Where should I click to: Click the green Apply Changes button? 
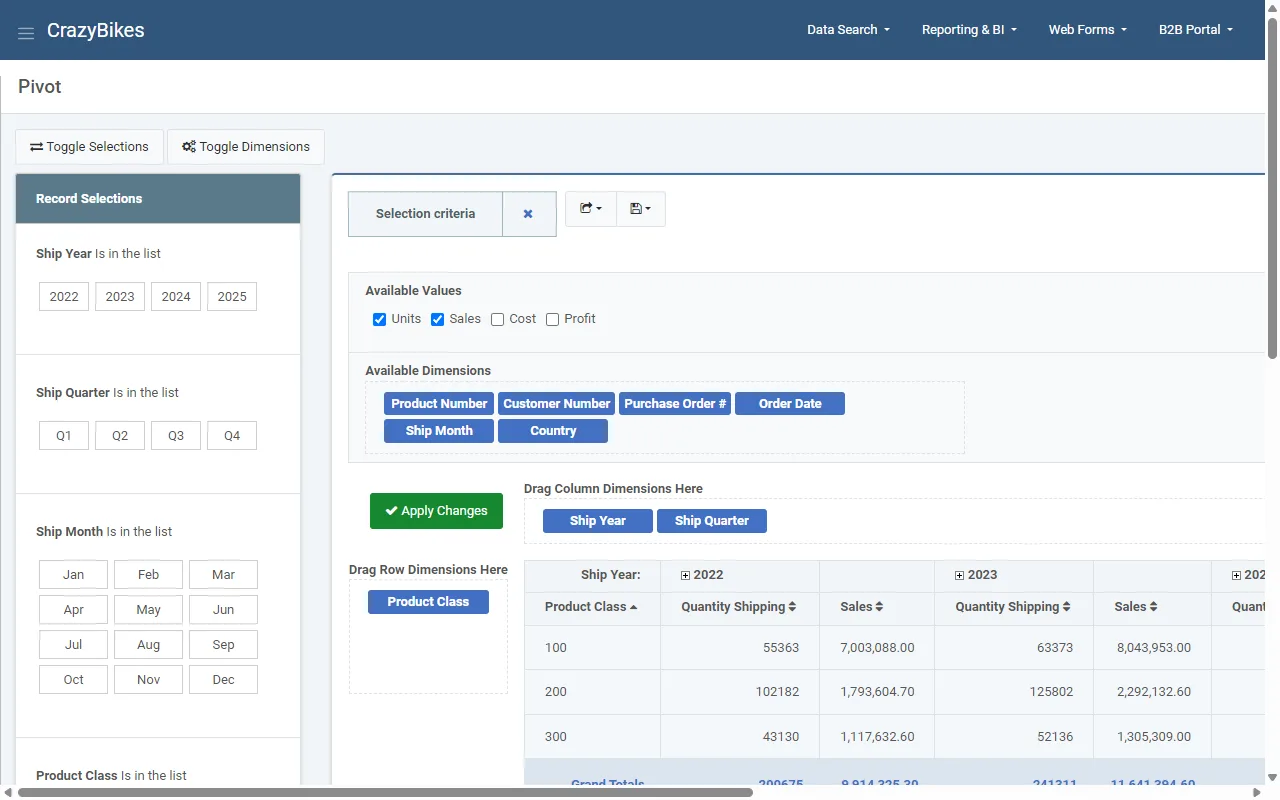436,511
